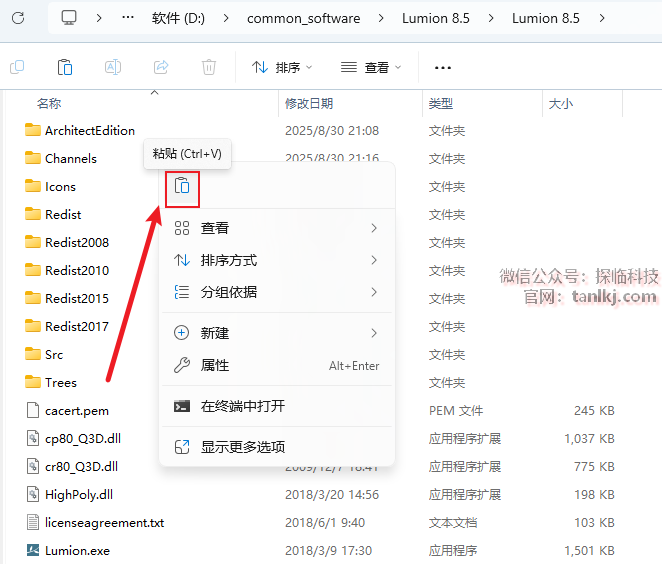Choose 显示更多选项 in context menu
The width and height of the screenshot is (662, 565).
pyautogui.click(x=277, y=447)
